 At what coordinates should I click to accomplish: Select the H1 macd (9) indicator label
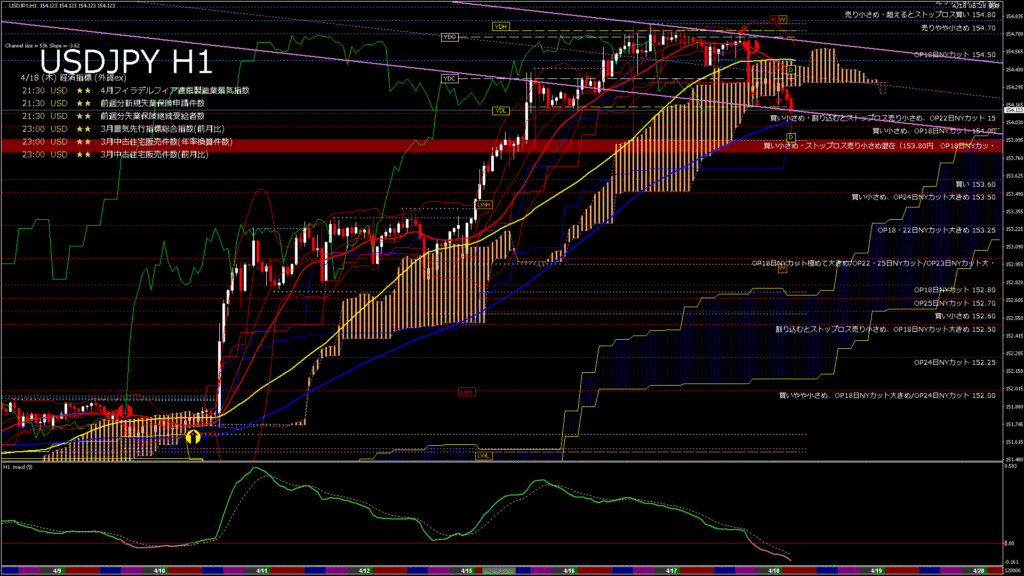(x=21, y=467)
